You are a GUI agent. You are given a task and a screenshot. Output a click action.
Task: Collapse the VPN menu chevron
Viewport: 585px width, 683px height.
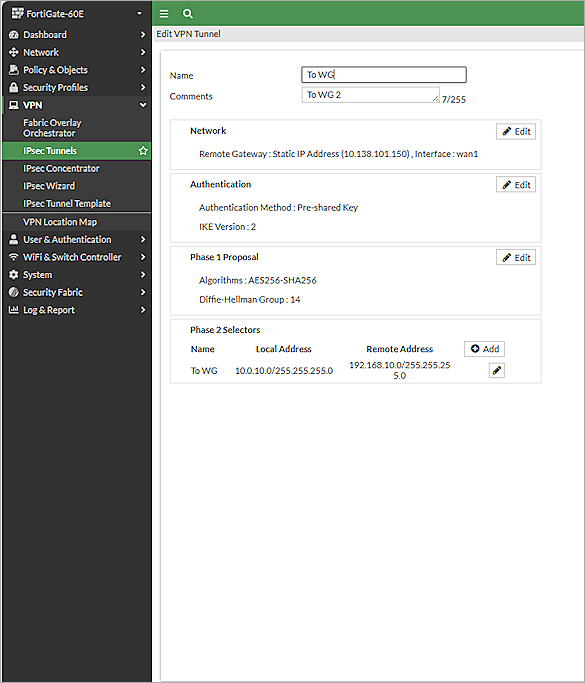point(142,105)
